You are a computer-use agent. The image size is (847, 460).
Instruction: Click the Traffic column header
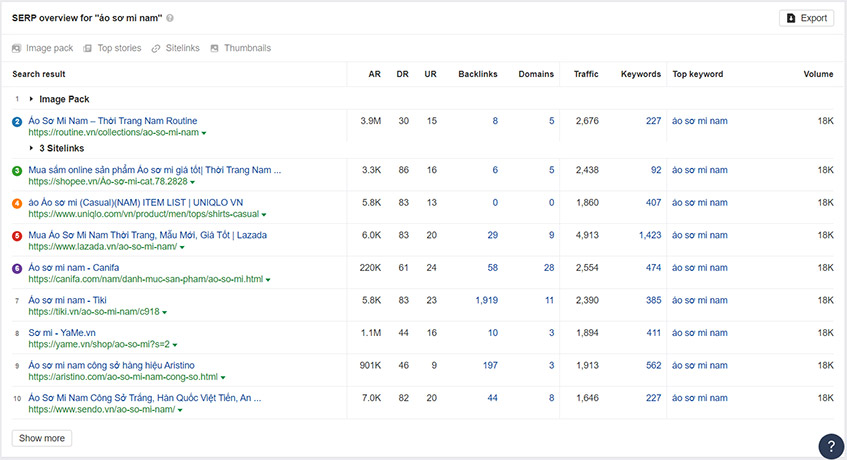pos(586,74)
